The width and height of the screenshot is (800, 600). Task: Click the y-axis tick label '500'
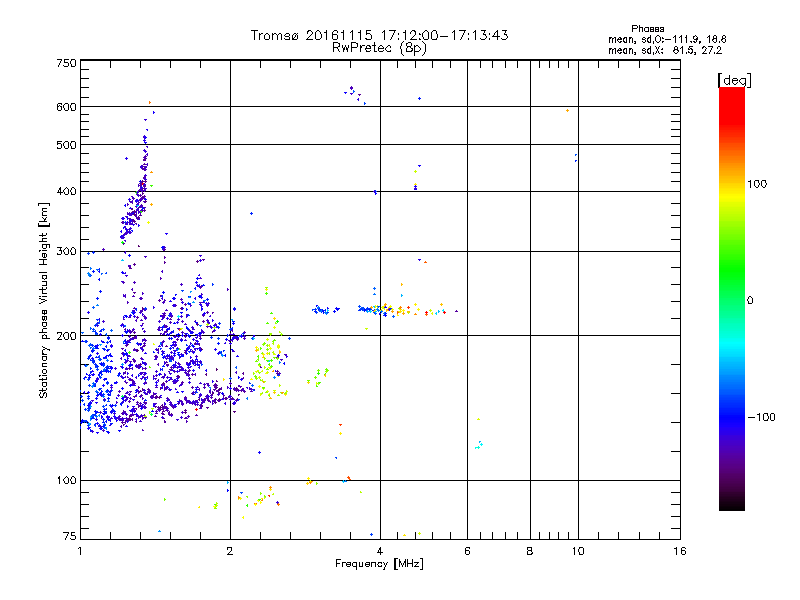[x=66, y=145]
